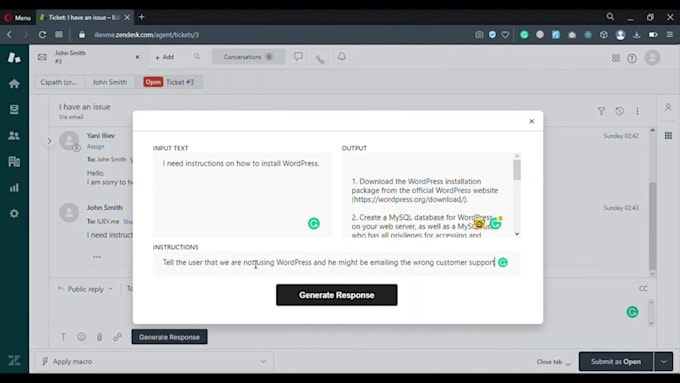The image size is (680, 383).
Task: Open the Submit as status dropdown arrow
Action: tap(664, 361)
